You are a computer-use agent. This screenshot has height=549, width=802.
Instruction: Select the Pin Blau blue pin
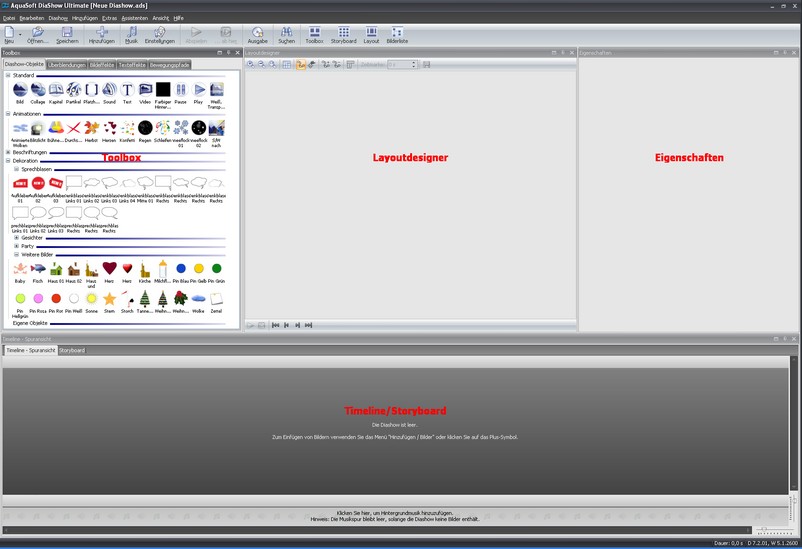point(181,270)
